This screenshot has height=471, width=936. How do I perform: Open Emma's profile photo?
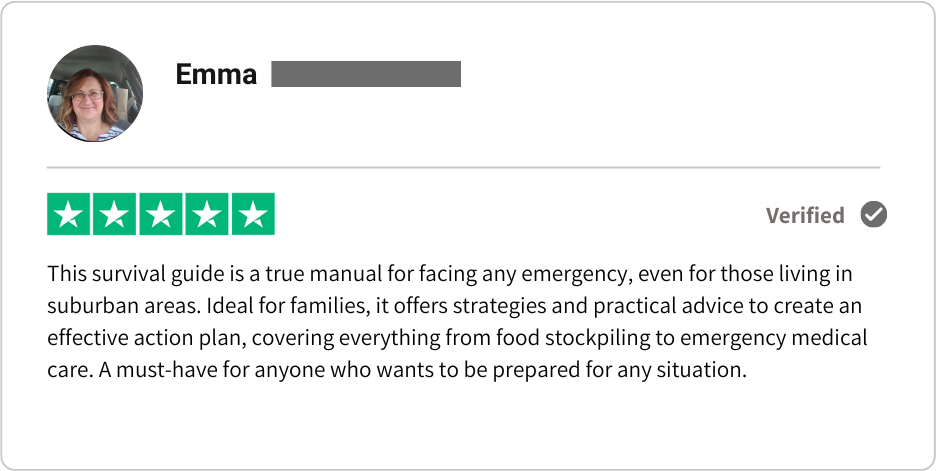[x=96, y=94]
